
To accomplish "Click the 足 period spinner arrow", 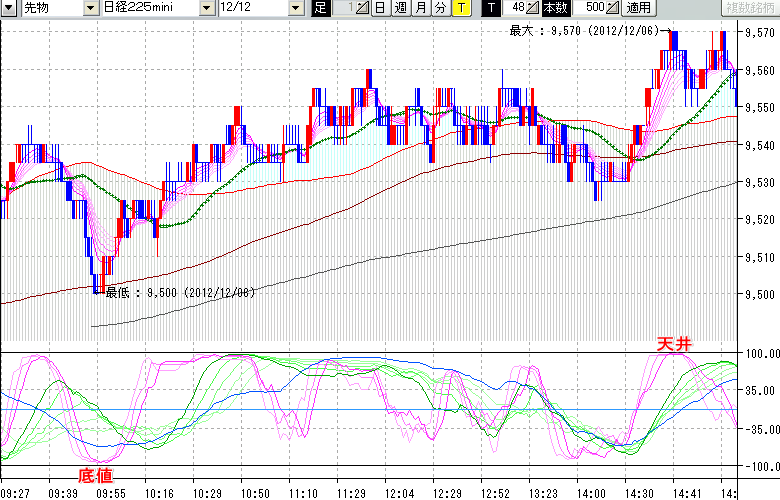I will point(362,8).
